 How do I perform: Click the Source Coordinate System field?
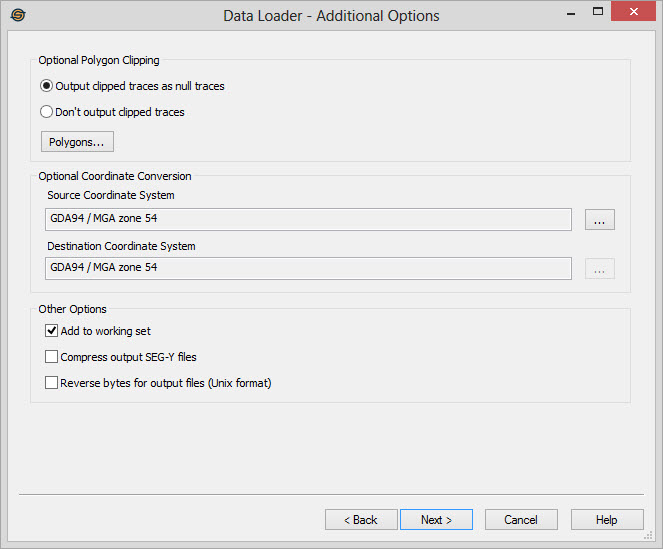(308, 220)
